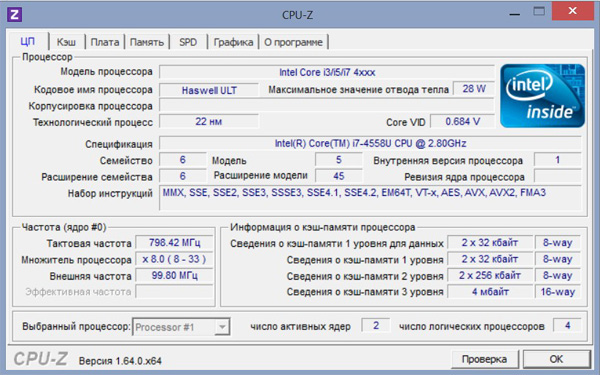Minimize the CPU-Z window
The width and height of the screenshot is (600, 375).
(515, 13)
